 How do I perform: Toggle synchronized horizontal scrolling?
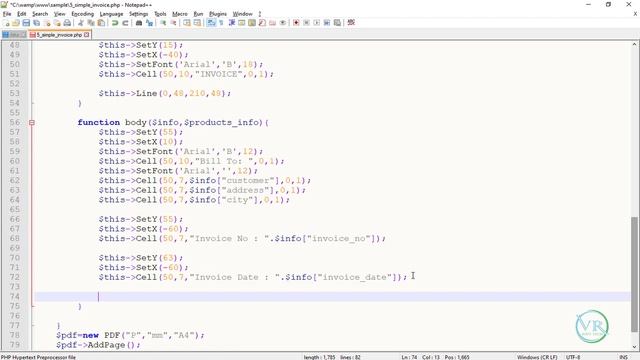pyautogui.click(x=197, y=23)
